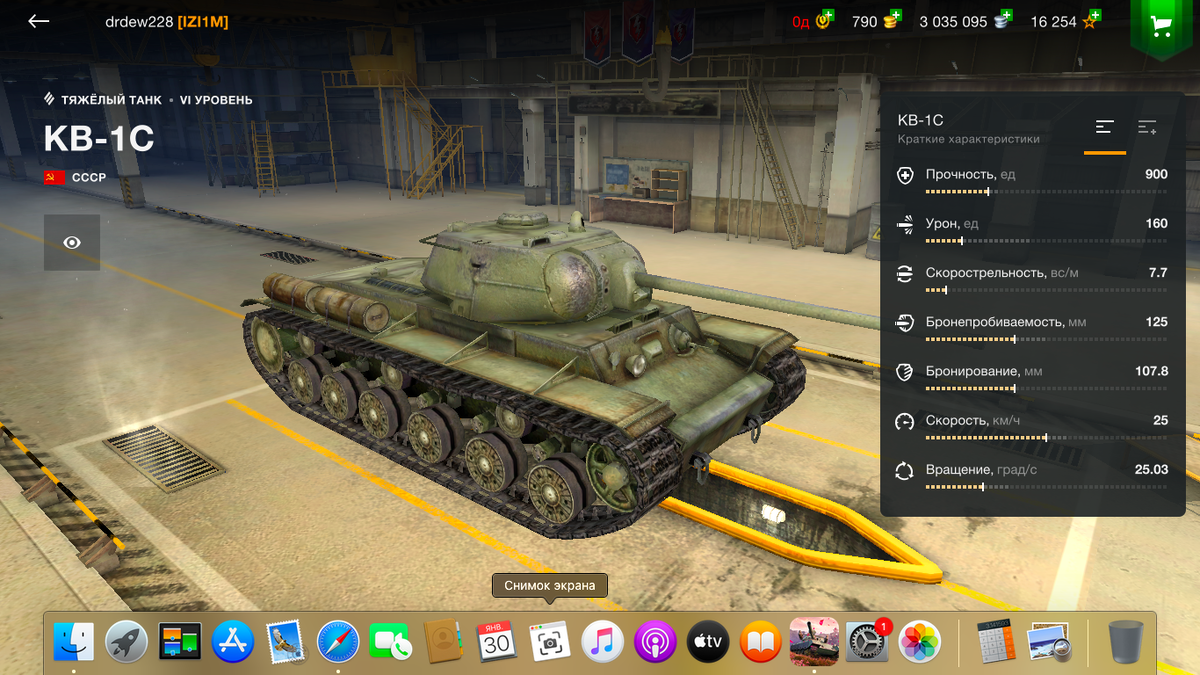
Task: Click the Краткие характеристики subtitle
Action: coord(968,139)
